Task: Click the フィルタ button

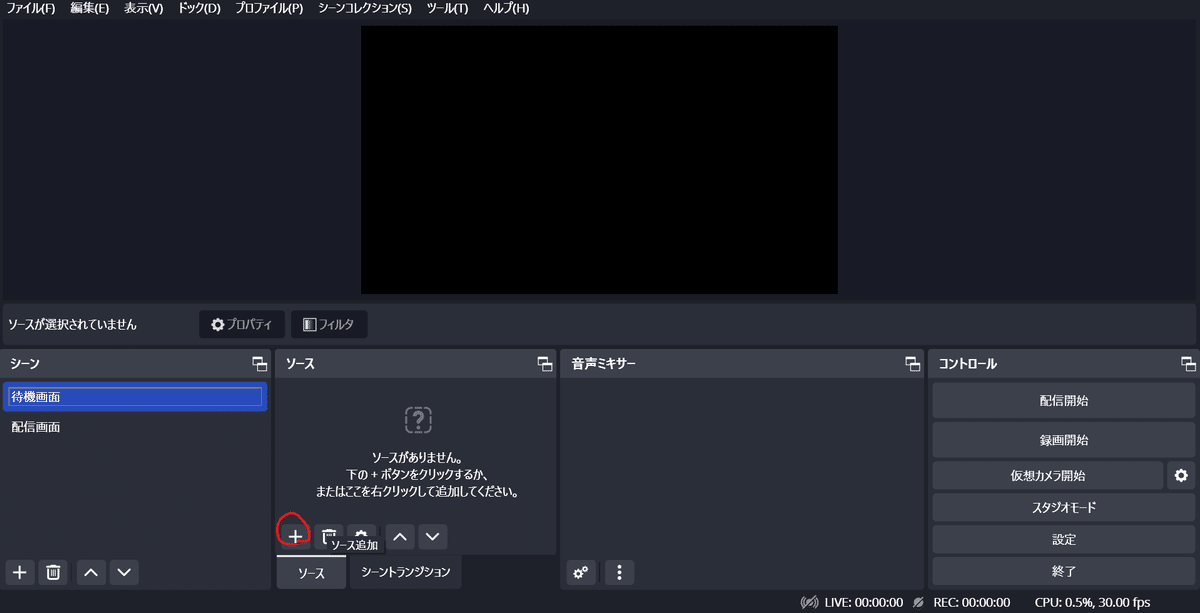Action: [329, 324]
